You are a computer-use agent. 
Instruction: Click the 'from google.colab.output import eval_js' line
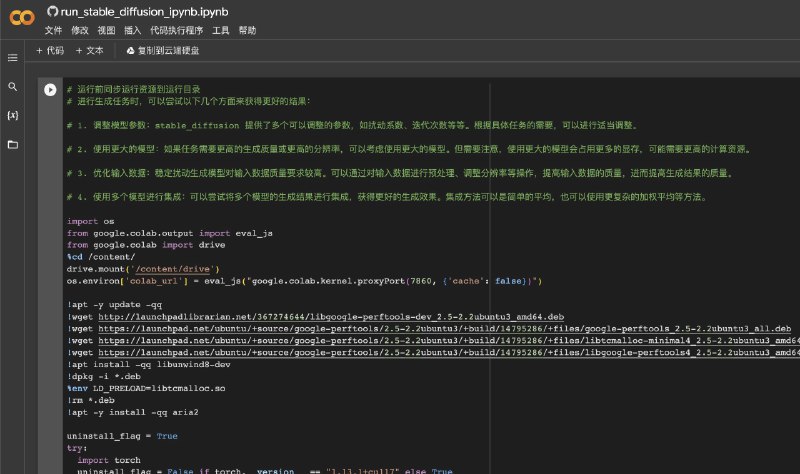[x=169, y=233]
